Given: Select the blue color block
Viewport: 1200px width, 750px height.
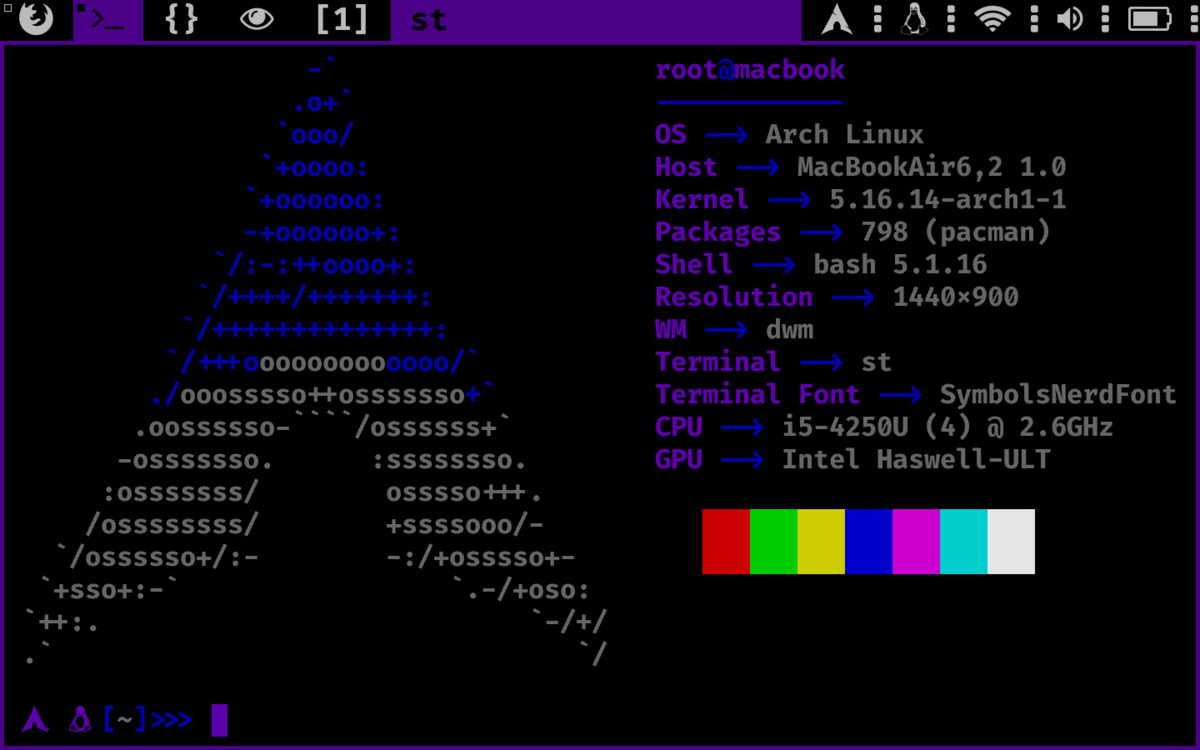Looking at the screenshot, I should pos(869,541).
